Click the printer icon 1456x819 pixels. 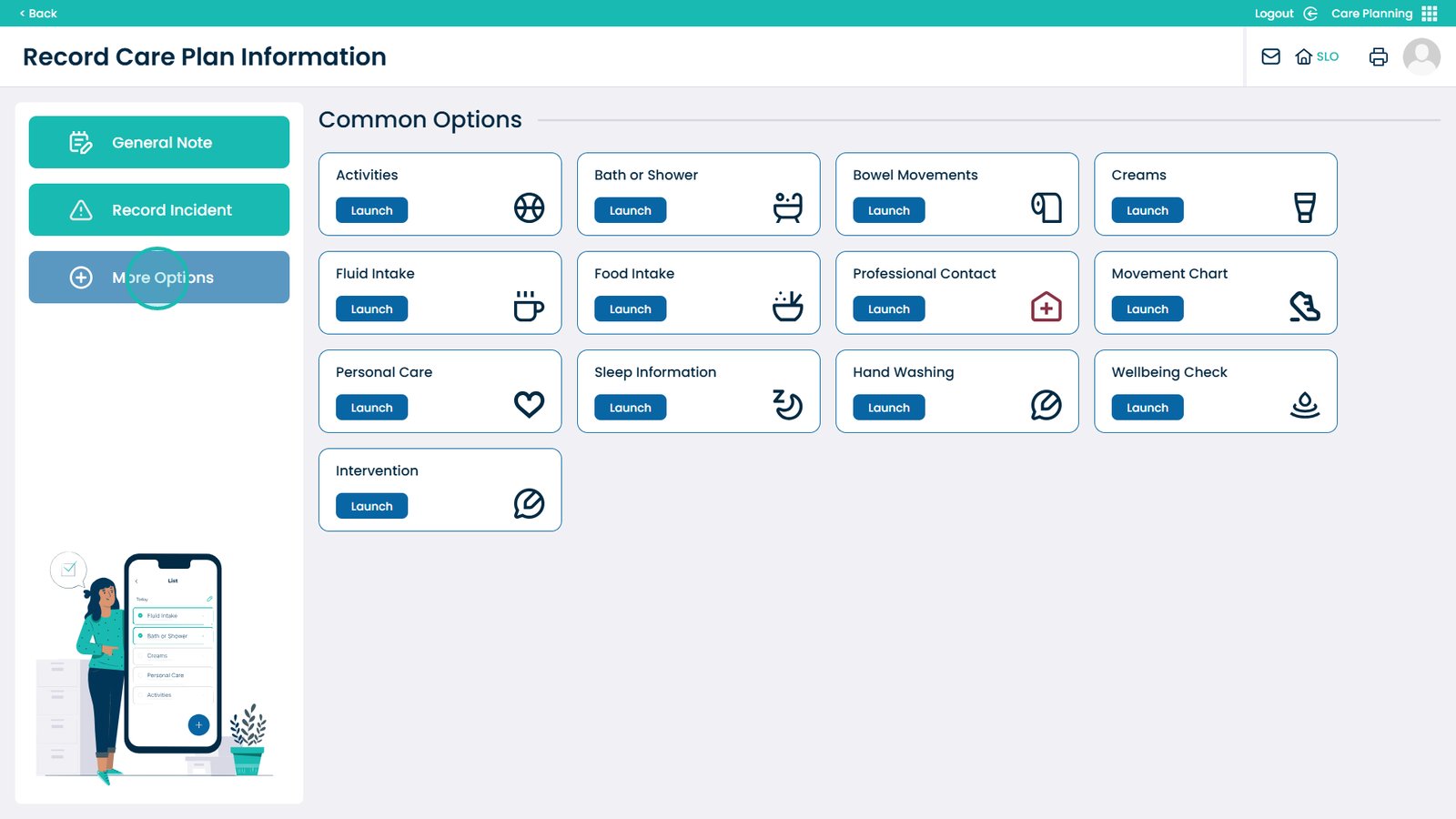pos(1378,56)
